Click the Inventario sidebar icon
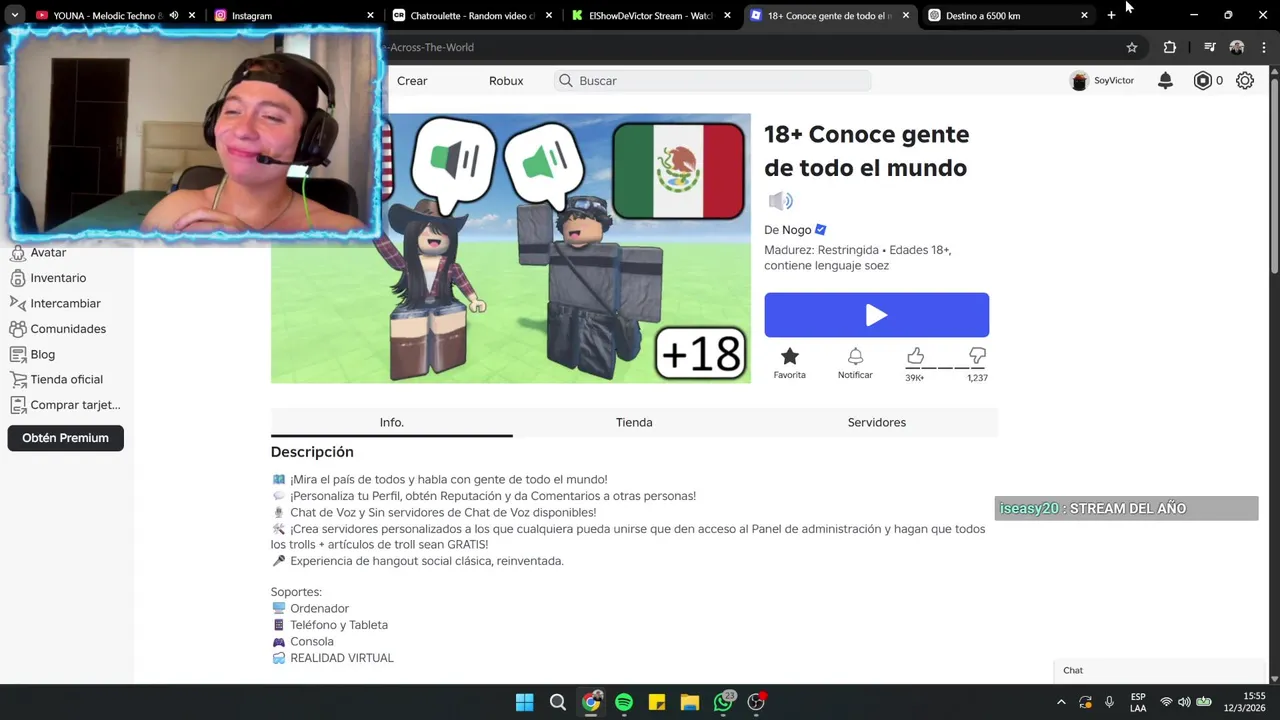Viewport: 1280px width, 720px height. 17,278
